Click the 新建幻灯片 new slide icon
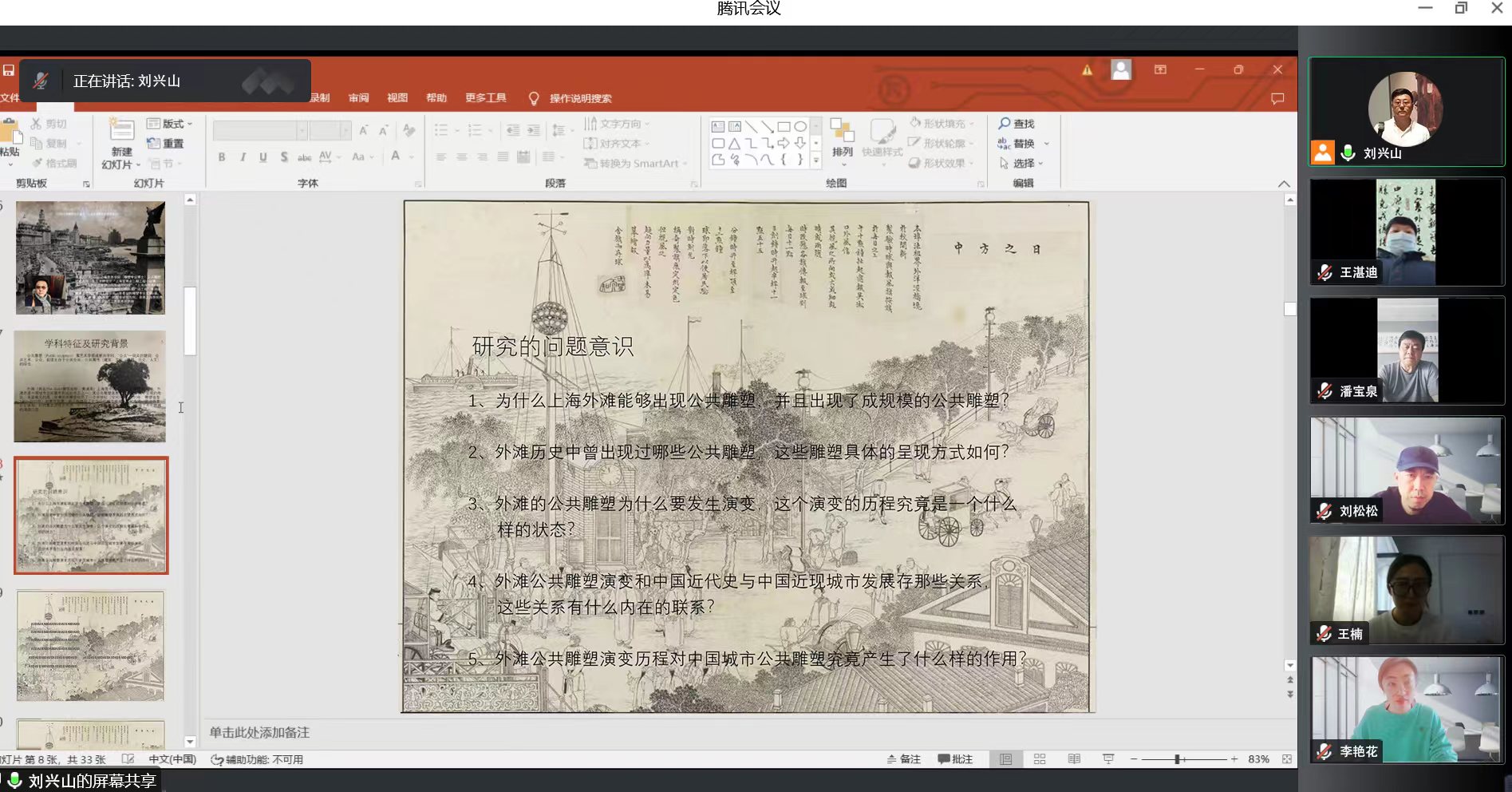The image size is (1512, 792). click(121, 130)
